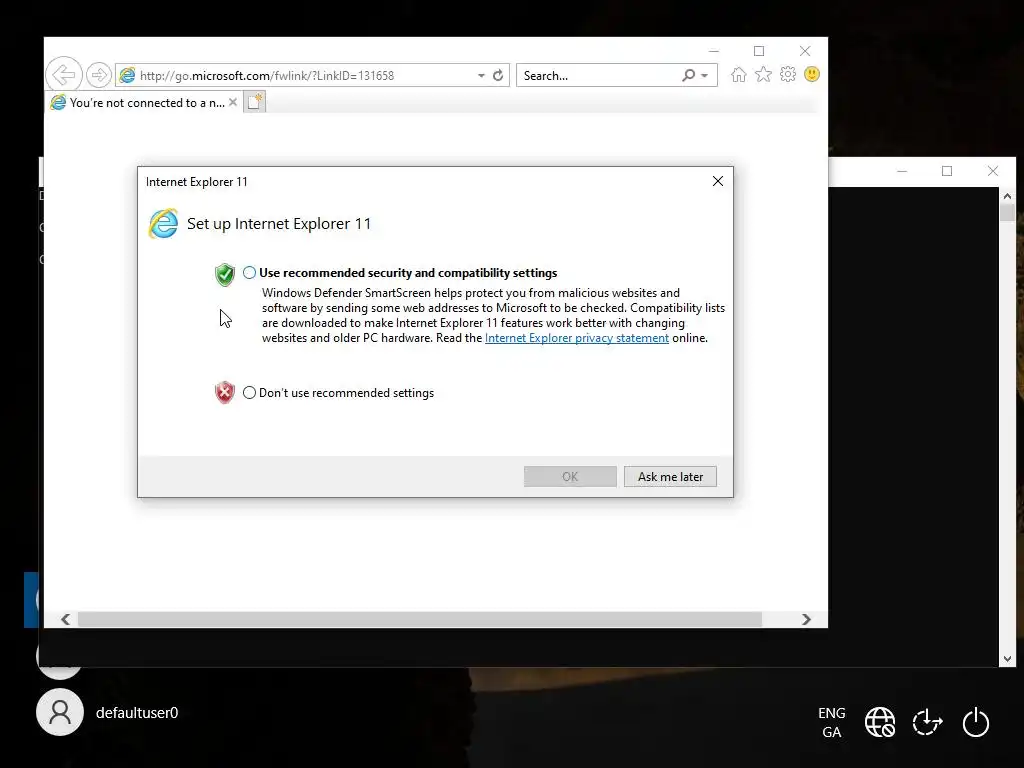
Task: Select the defaultuser0 account
Action: (108, 712)
